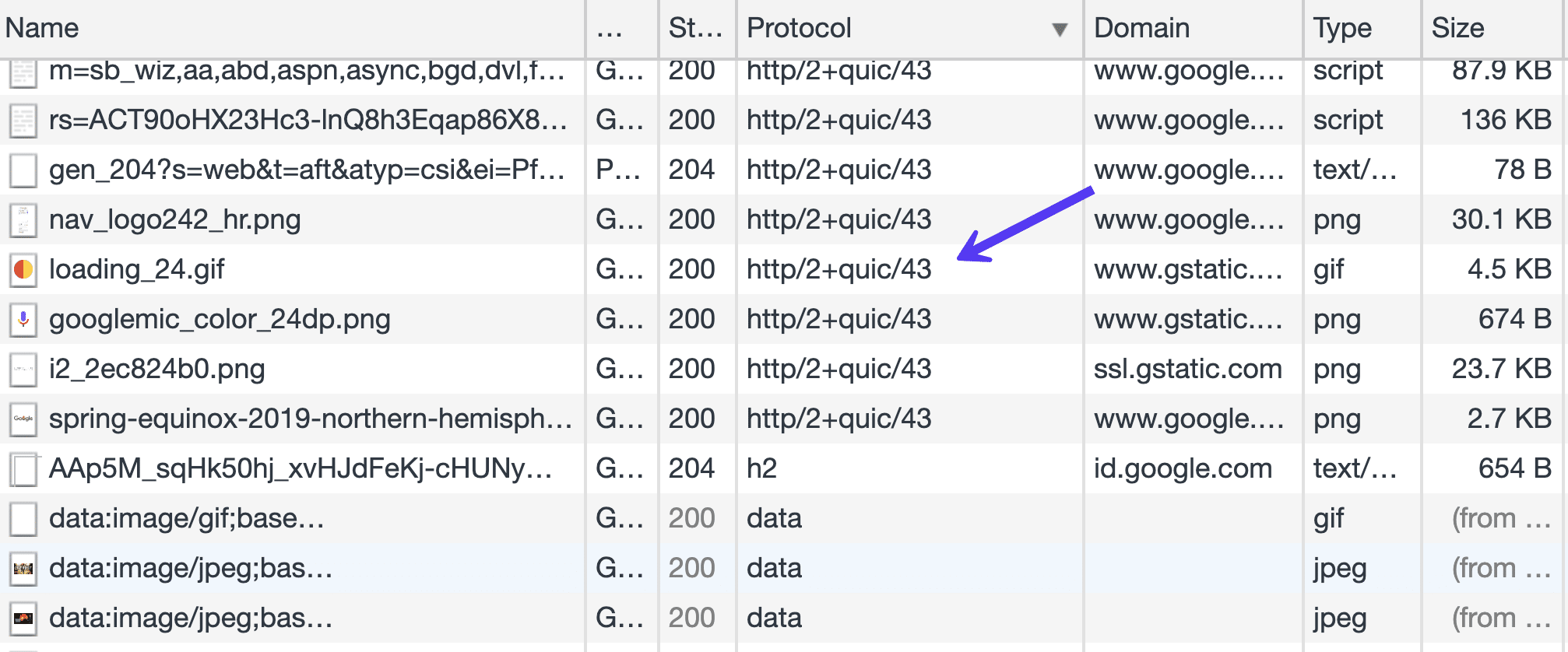The height and width of the screenshot is (652, 1568).
Task: Toggle sorting on the Name column header
Action: point(43,28)
